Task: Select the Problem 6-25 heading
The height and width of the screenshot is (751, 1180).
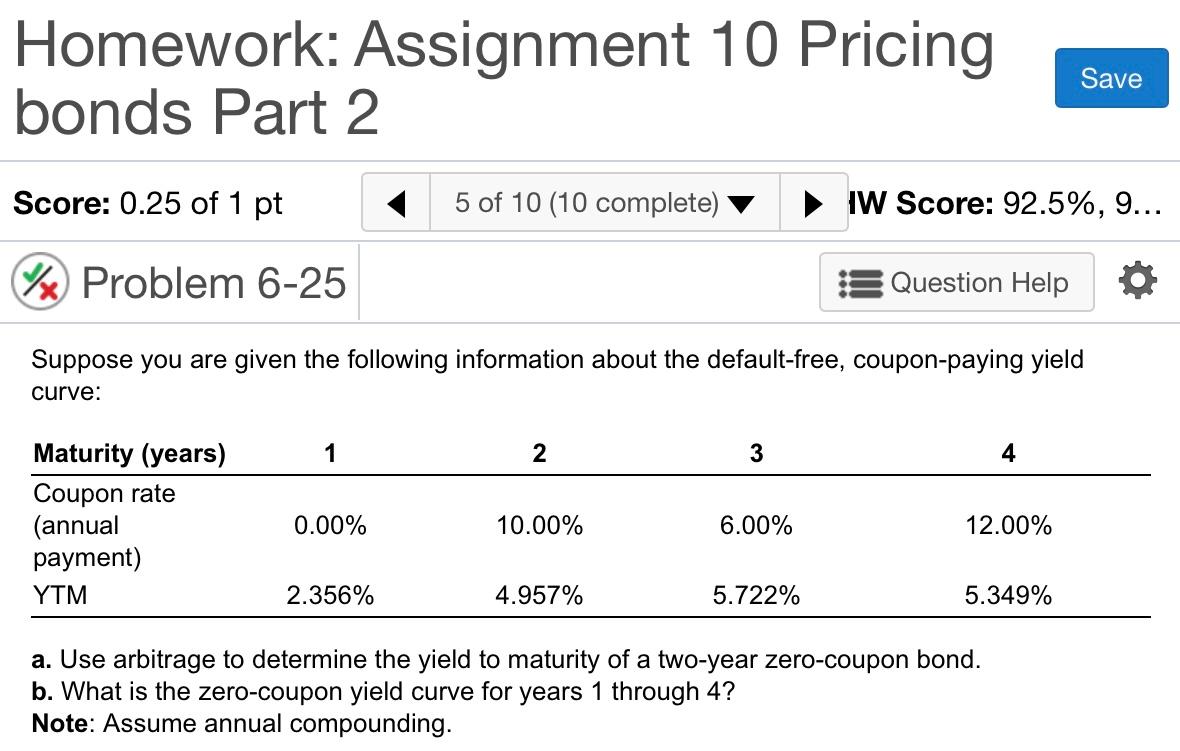Action: pyautogui.click(x=216, y=281)
